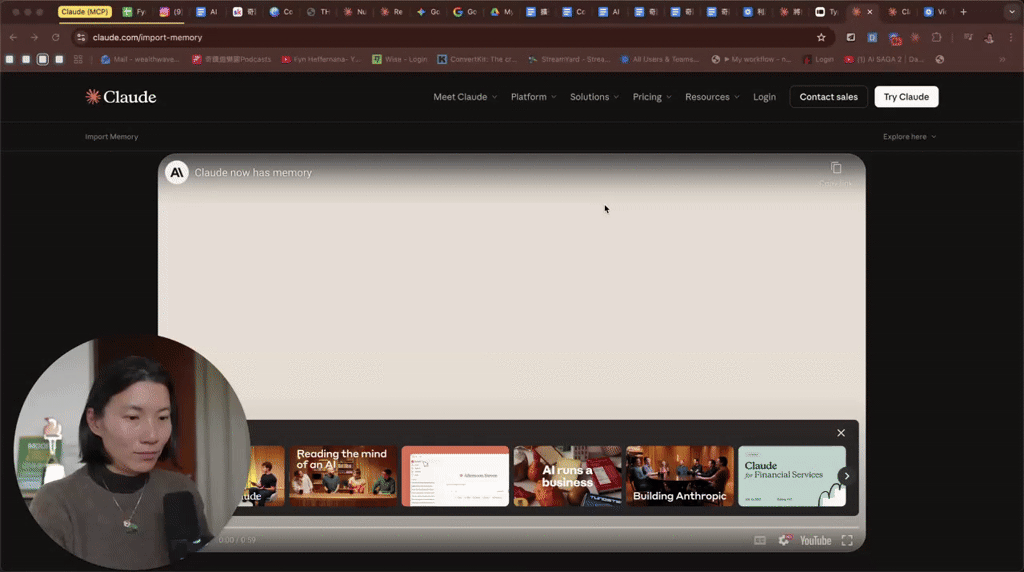Show next suggested videos with arrow
1024x572 pixels.
coord(846,476)
